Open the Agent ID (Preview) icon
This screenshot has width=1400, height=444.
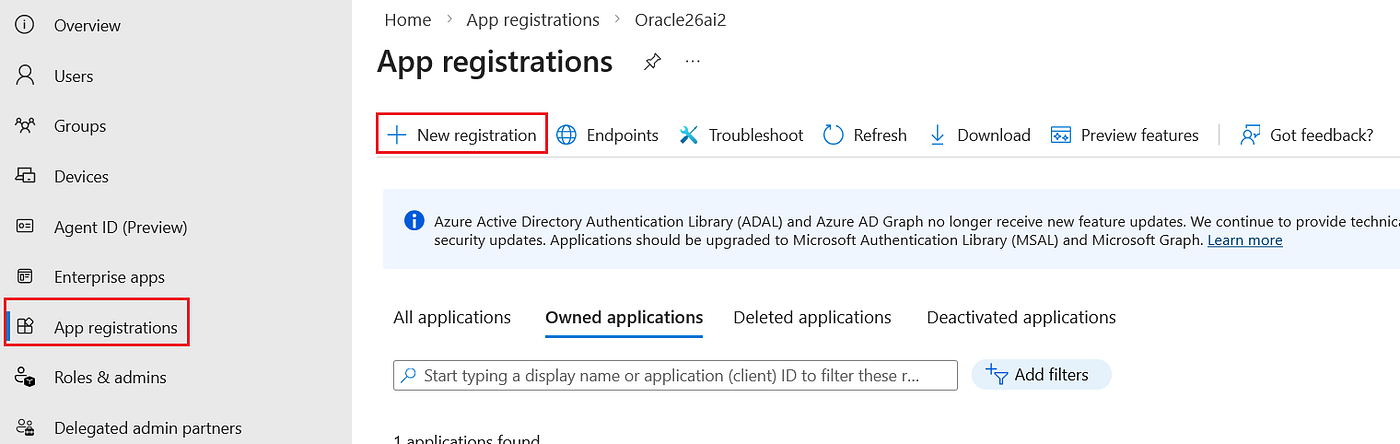coord(25,226)
